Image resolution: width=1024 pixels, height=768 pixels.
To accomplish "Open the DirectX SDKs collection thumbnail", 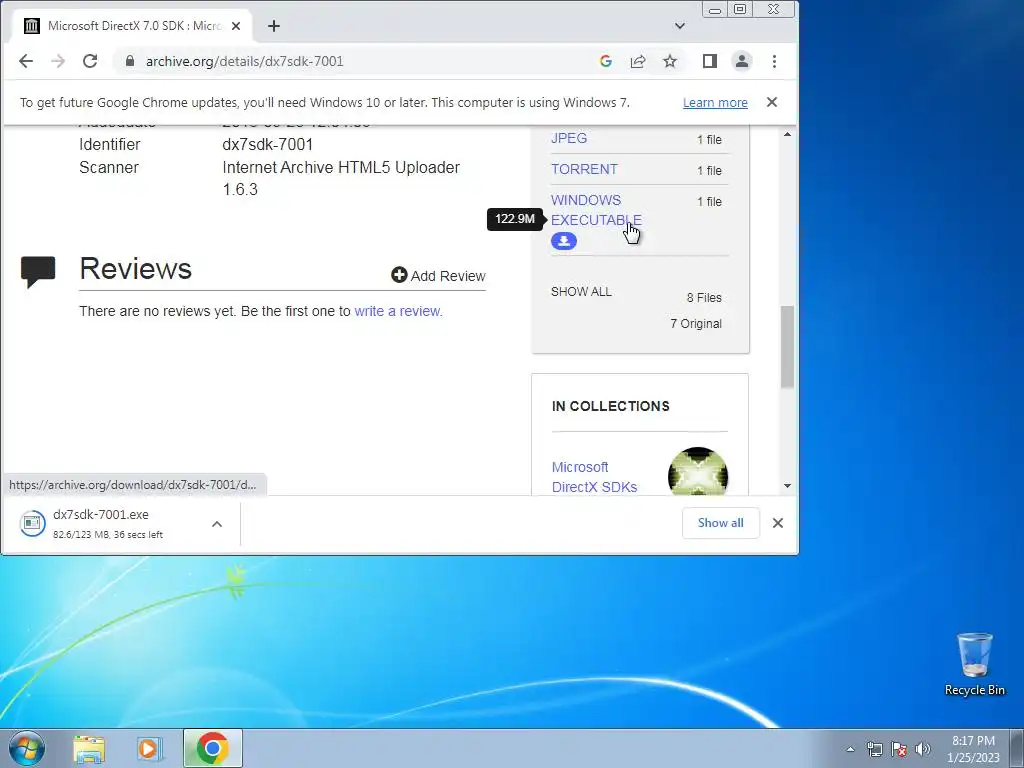I will click(698, 471).
